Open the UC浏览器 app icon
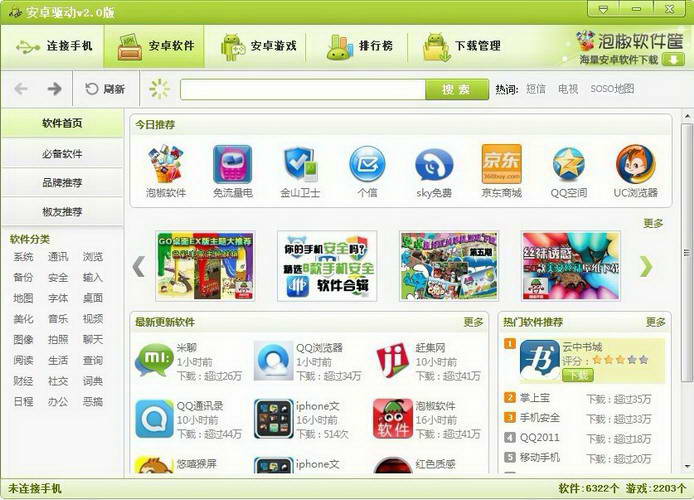The height and width of the screenshot is (500, 694). point(636,164)
